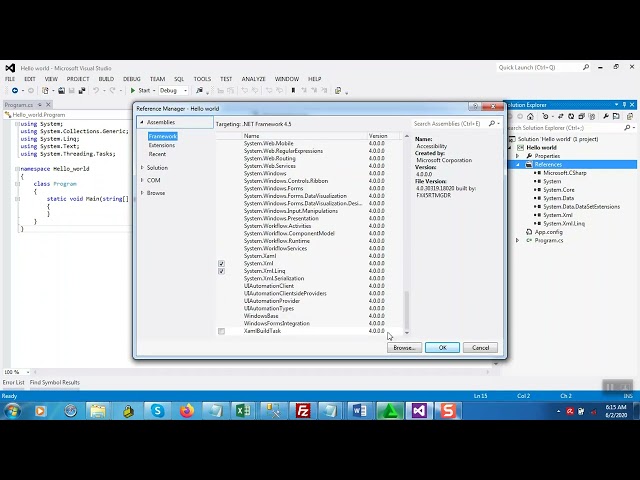The width and height of the screenshot is (640, 480).
Task: Click the assemblies list vertical scrollbar thumb
Action: pos(407,309)
